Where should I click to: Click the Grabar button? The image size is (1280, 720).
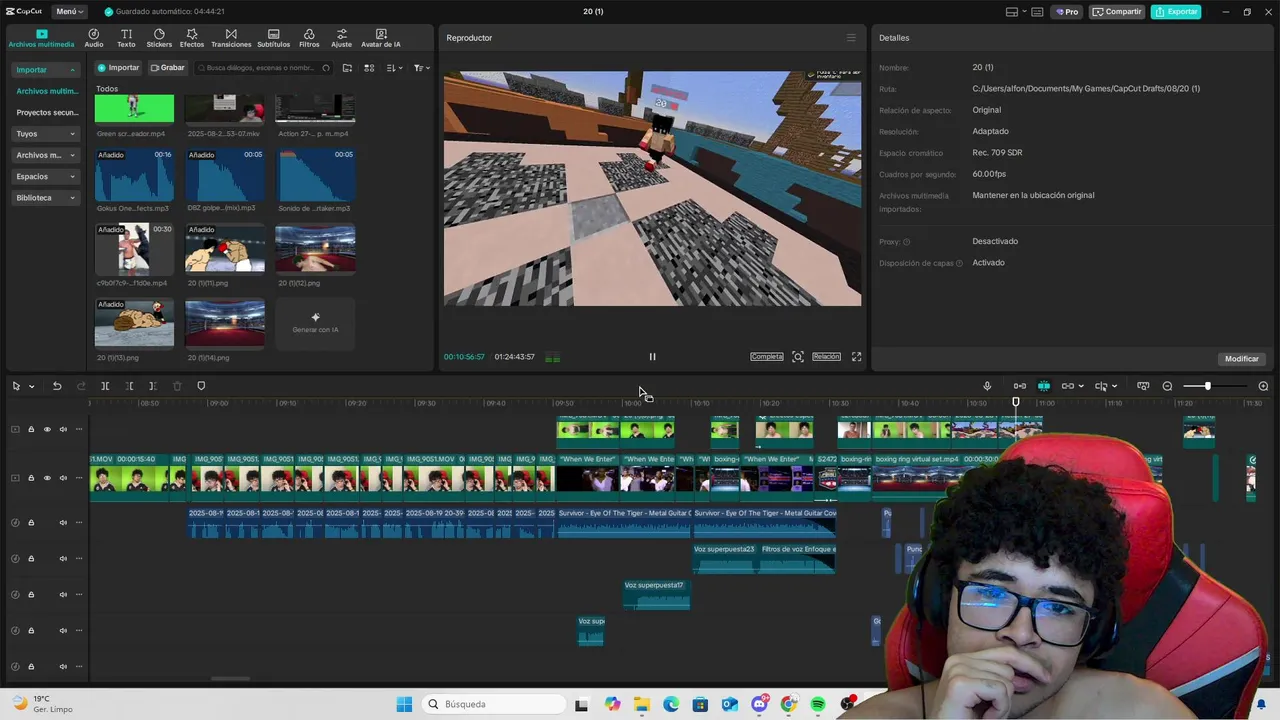(168, 68)
